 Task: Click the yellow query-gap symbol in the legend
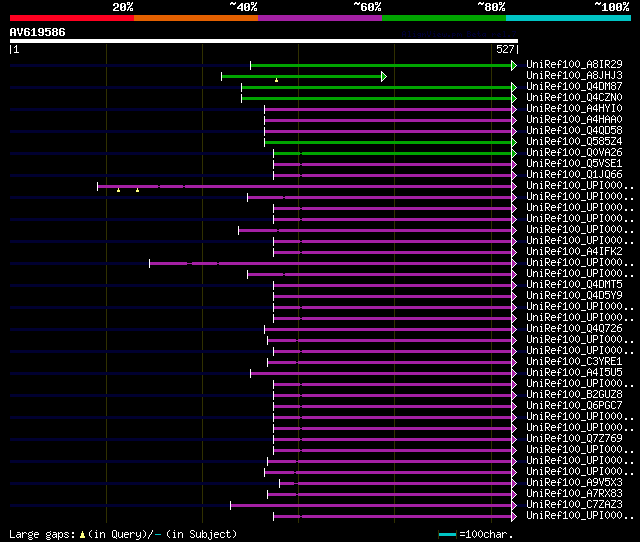coord(82,534)
